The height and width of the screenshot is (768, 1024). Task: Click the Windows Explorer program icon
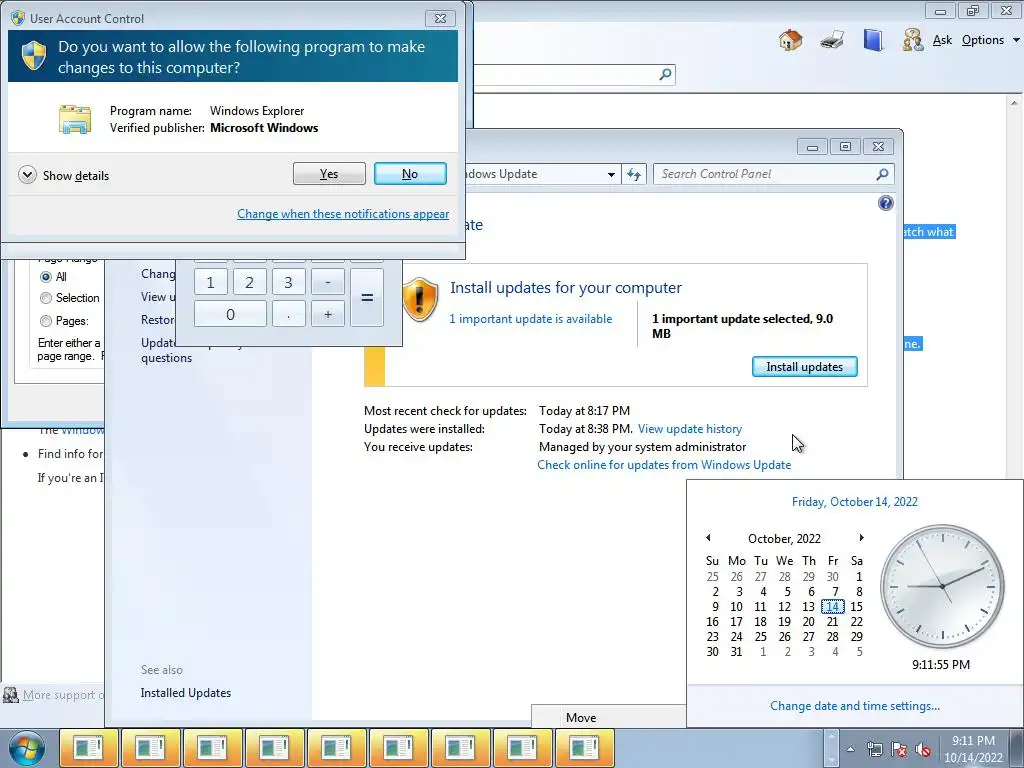point(75,119)
